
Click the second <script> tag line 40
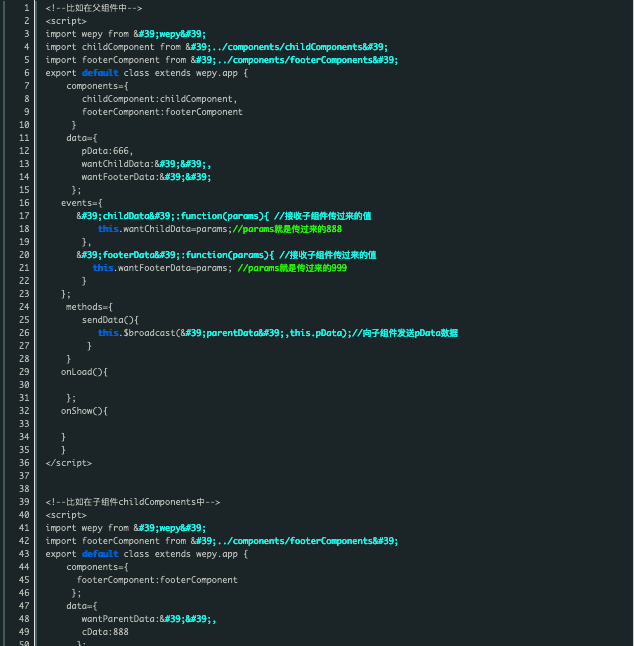pyautogui.click(x=66, y=515)
